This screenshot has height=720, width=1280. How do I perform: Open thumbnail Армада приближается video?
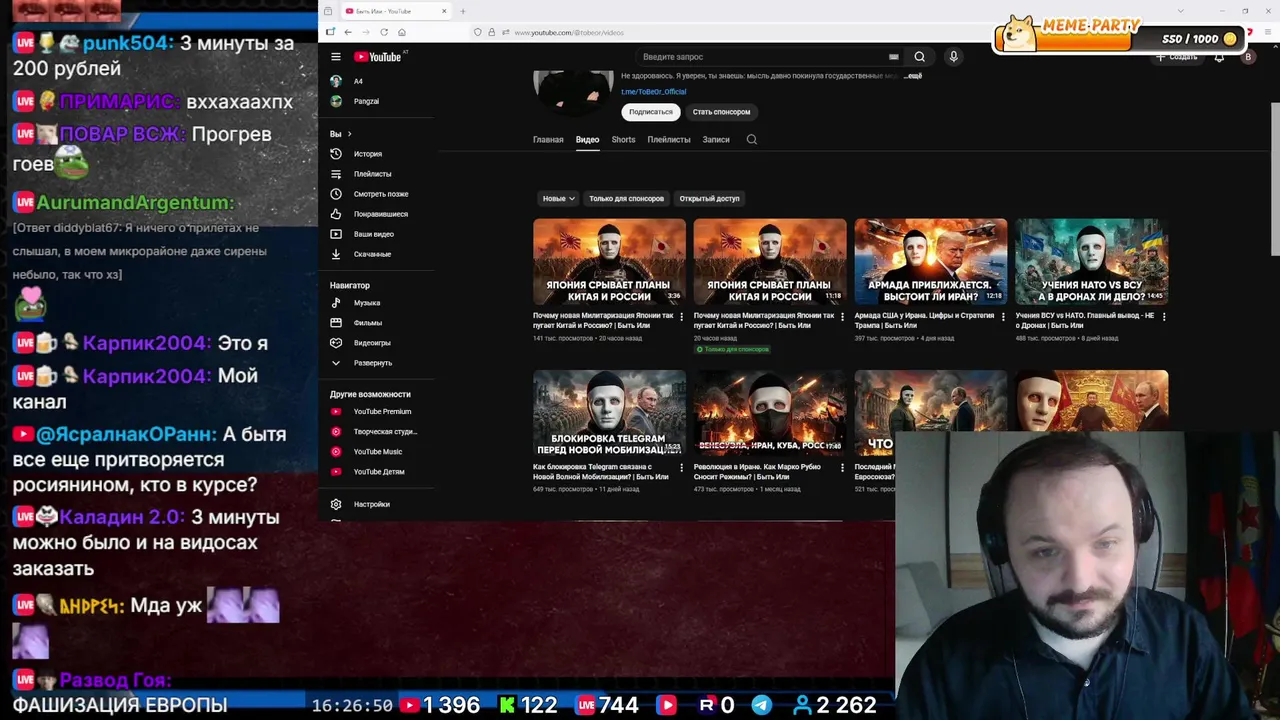(x=930, y=262)
